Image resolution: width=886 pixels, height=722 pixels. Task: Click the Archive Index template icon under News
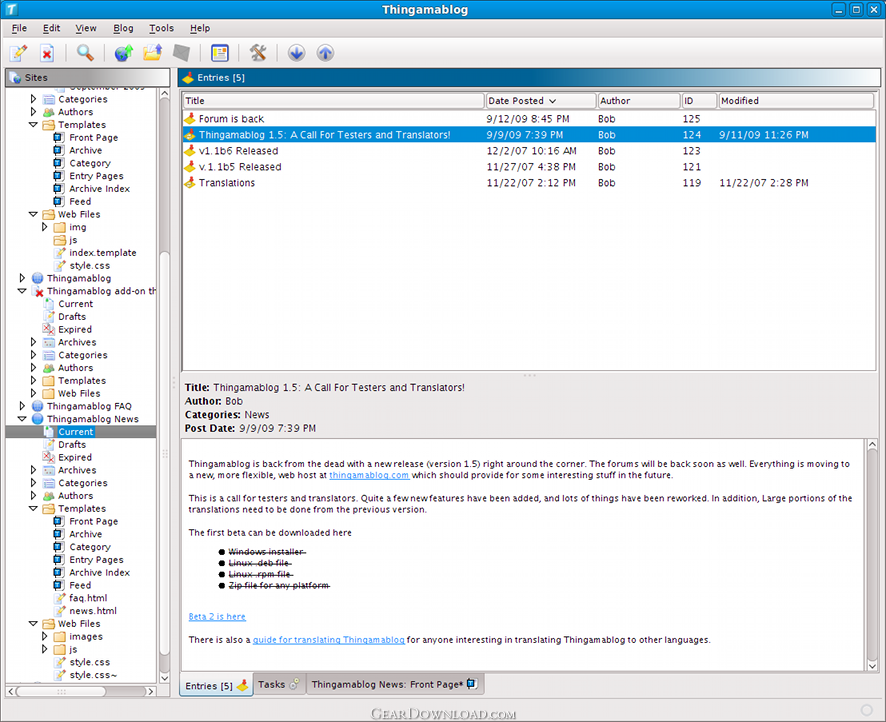59,573
